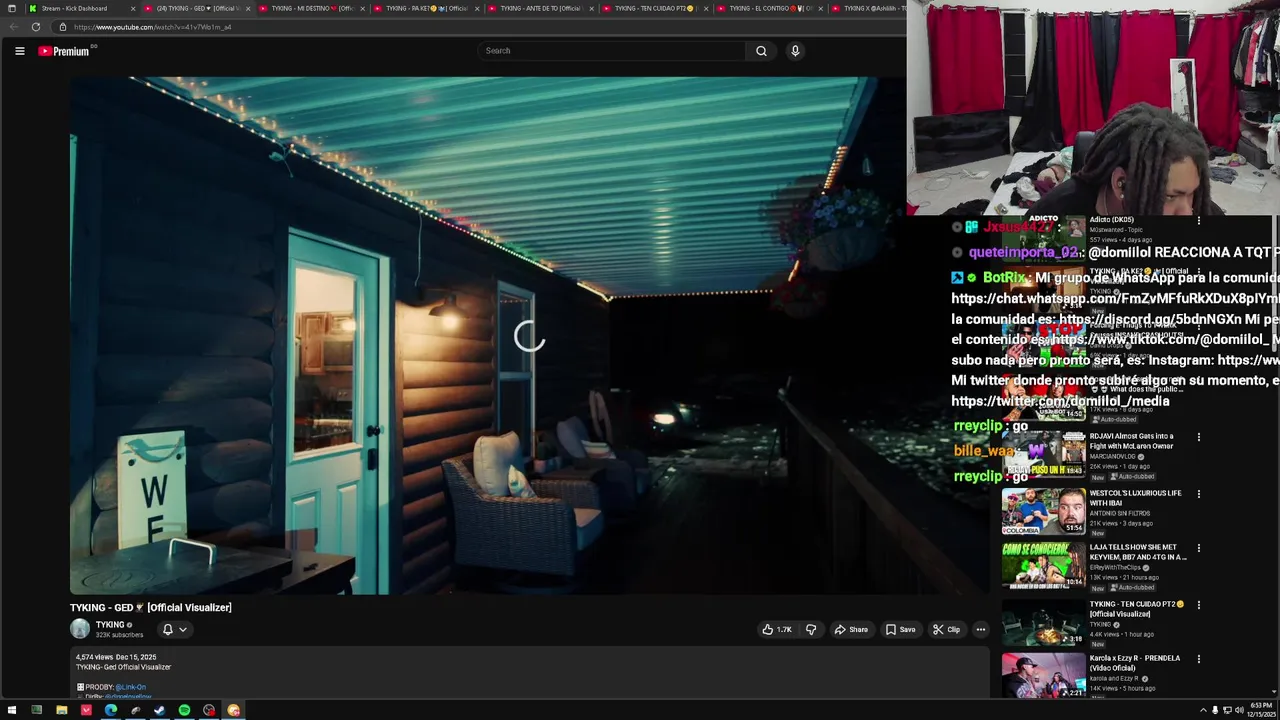This screenshot has width=1280, height=720.
Task: Switch to TYKING - ANTE DE TO tab
Action: (540, 8)
